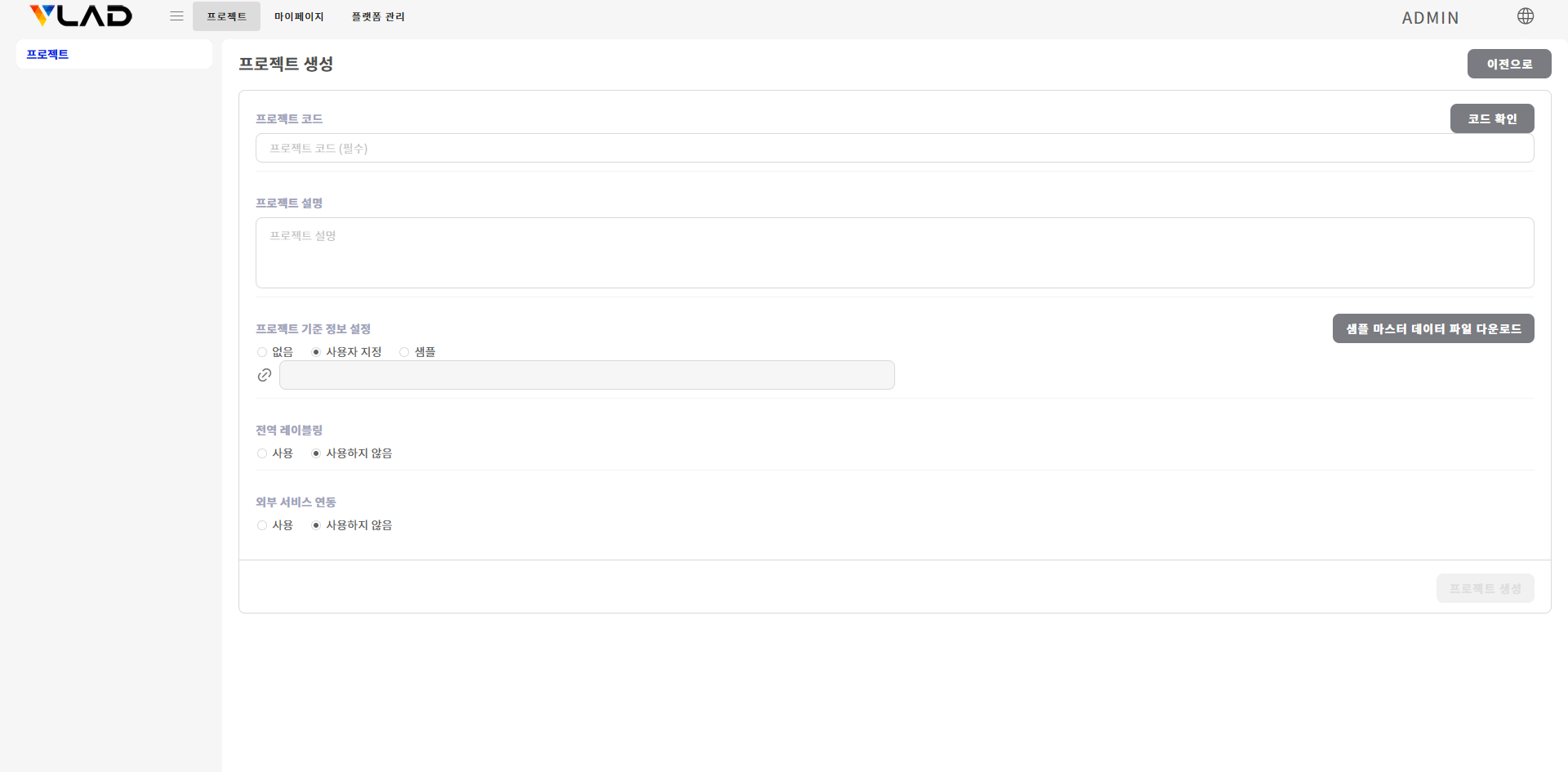Image resolution: width=1568 pixels, height=772 pixels.
Task: Click the link icon beside file field
Action: pyautogui.click(x=265, y=375)
